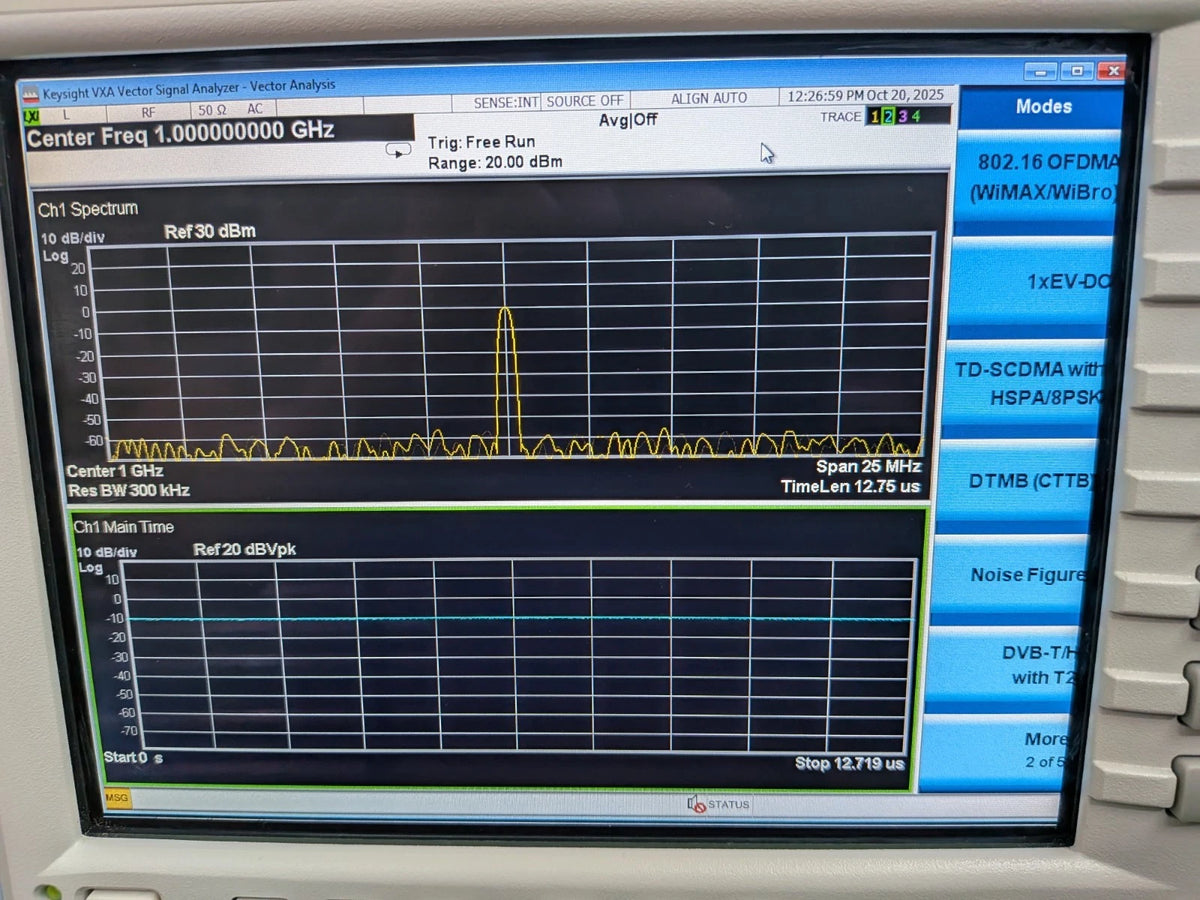The image size is (1200, 900).
Task: Click the Modes menu header
Action: coord(1043,106)
